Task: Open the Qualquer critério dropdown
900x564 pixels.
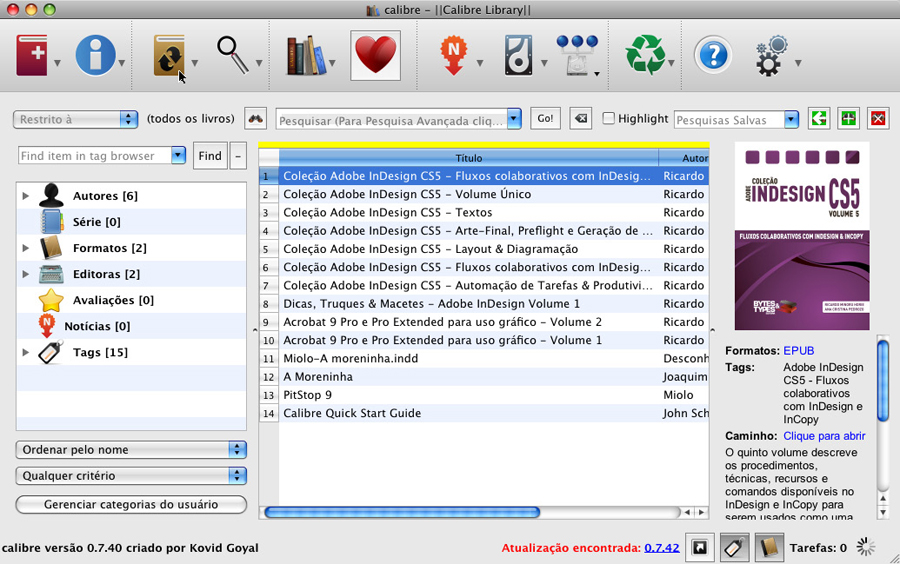Action: click(x=131, y=476)
